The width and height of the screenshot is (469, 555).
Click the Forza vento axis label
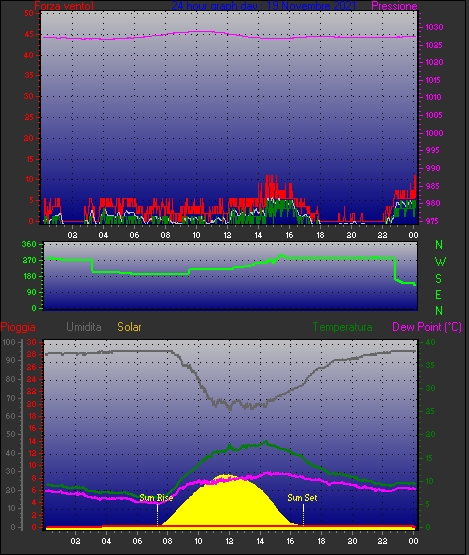[64, 6]
